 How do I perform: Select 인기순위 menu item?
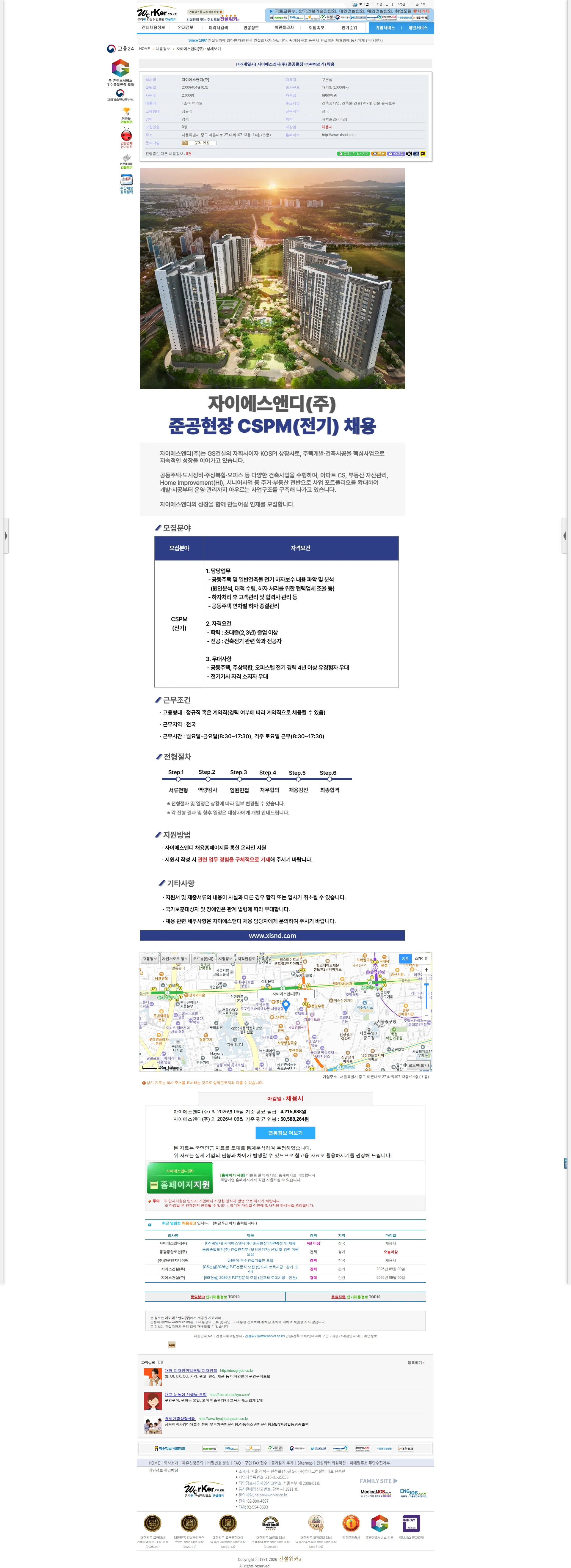tap(349, 27)
